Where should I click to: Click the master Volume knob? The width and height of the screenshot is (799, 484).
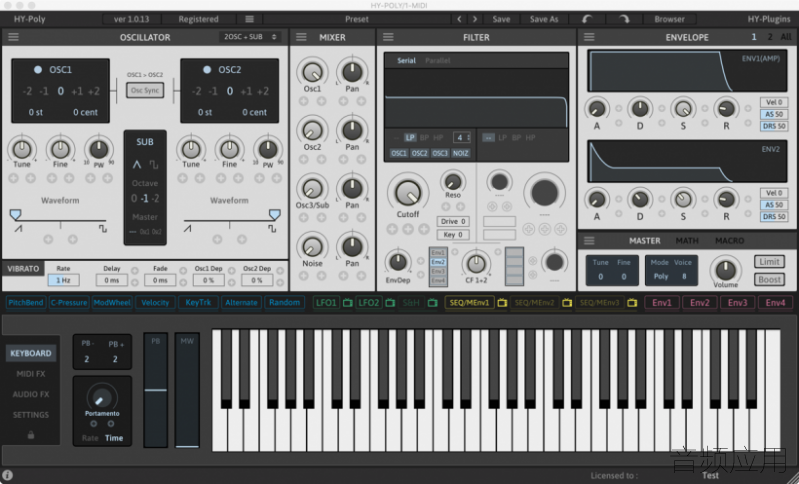(x=726, y=269)
